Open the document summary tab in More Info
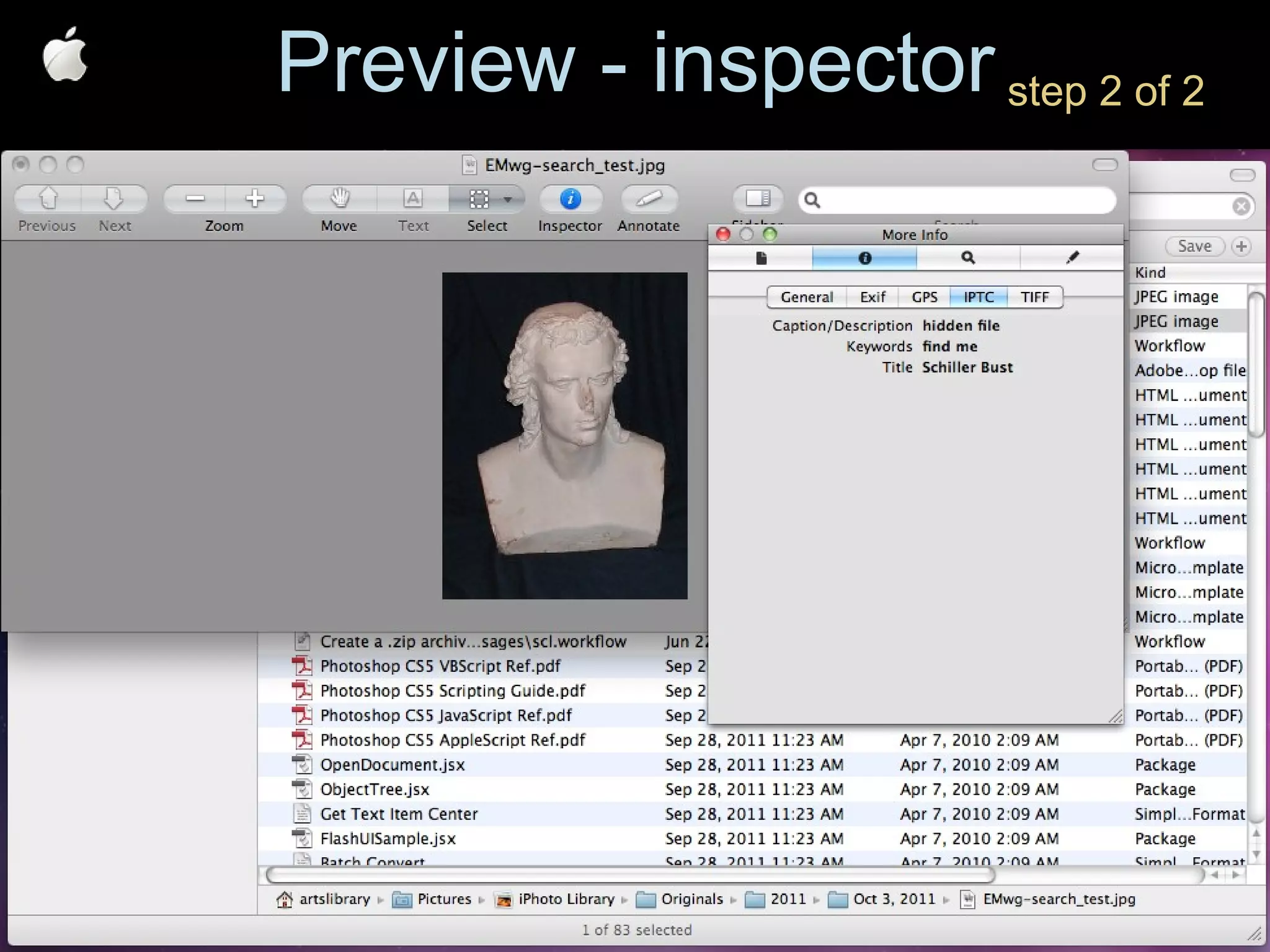Image resolution: width=1270 pixels, height=952 pixels. click(761, 258)
